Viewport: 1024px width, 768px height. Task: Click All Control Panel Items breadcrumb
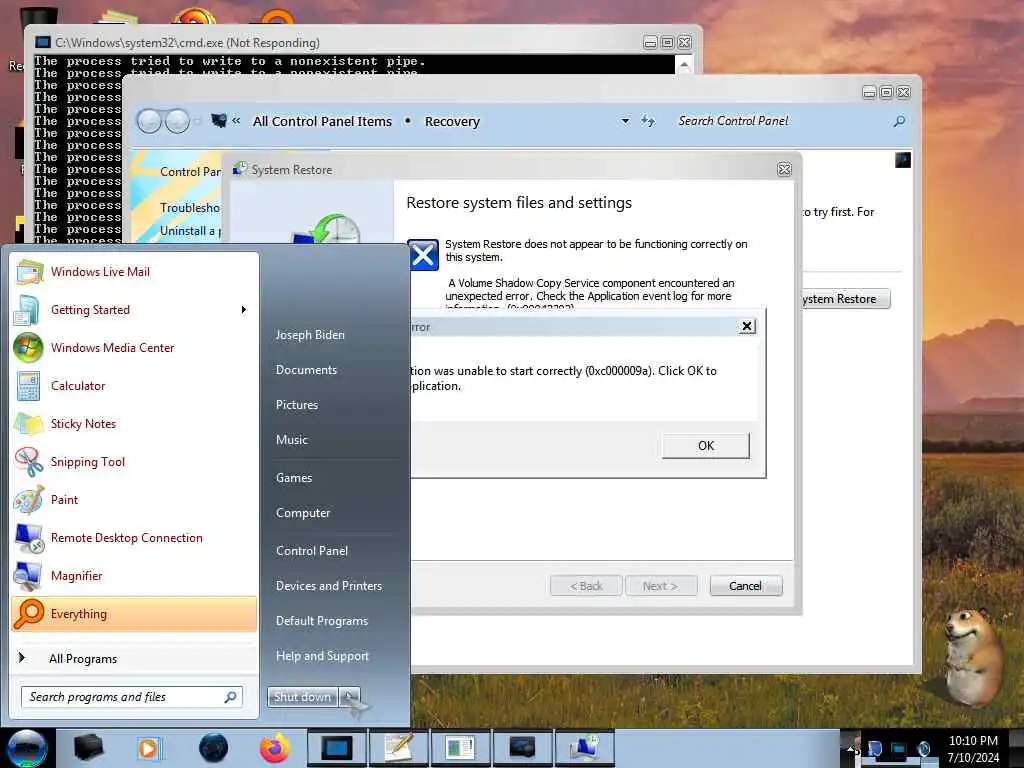(322, 121)
